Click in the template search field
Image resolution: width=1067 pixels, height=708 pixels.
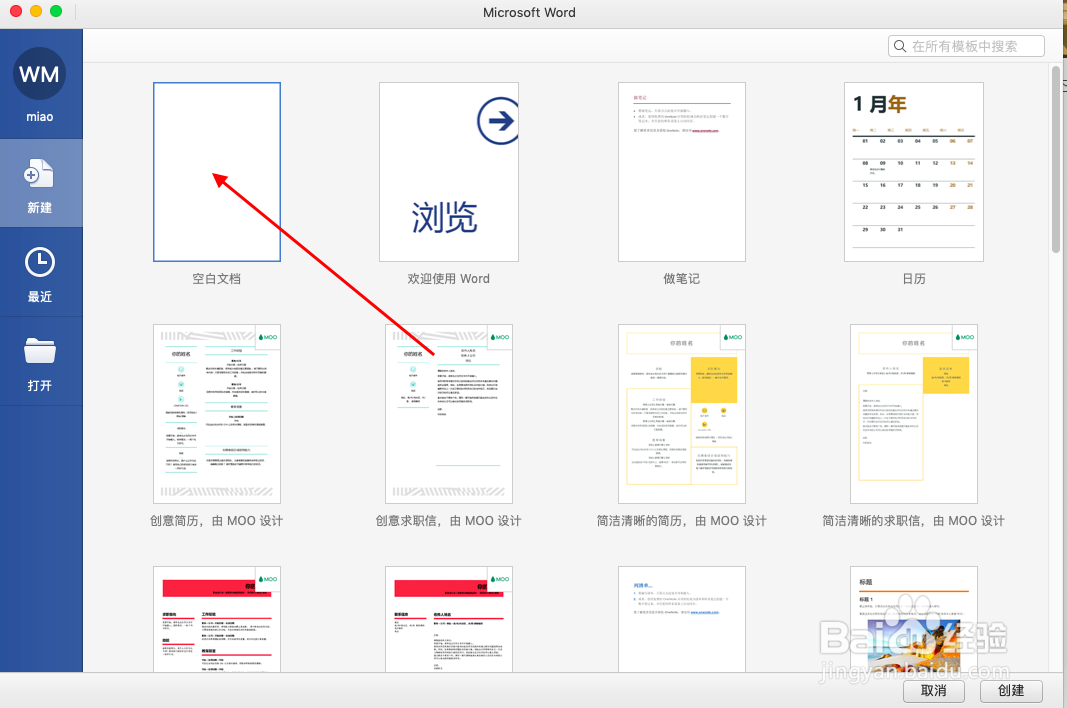tap(966, 46)
